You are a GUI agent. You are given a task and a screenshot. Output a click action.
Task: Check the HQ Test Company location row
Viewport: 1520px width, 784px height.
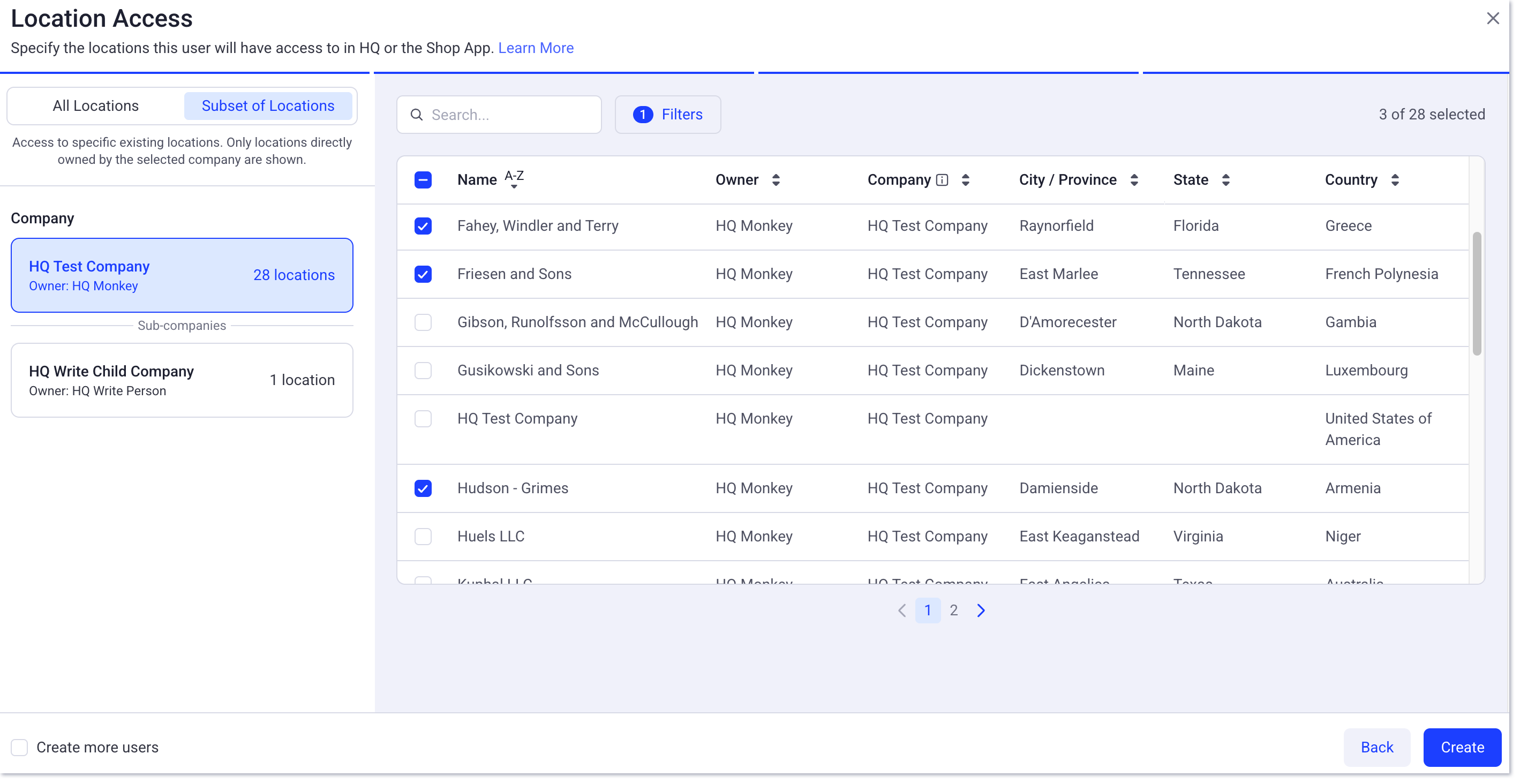423,419
